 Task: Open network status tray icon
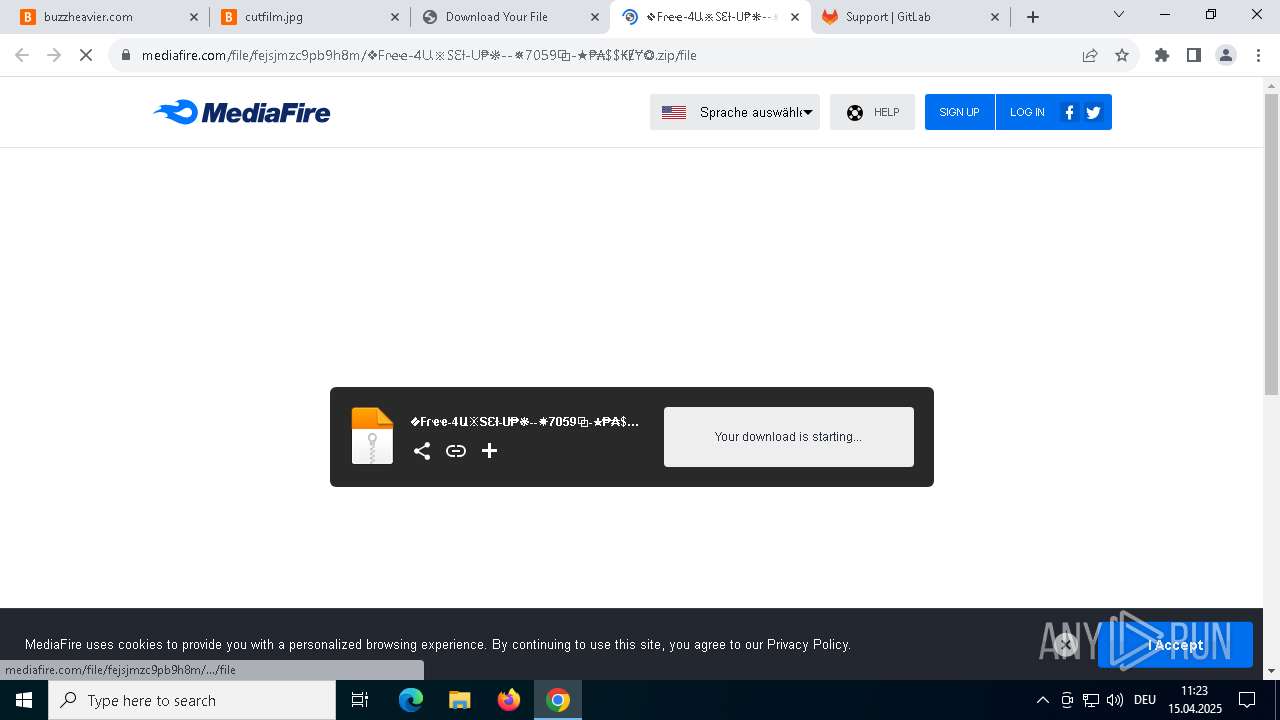click(x=1091, y=700)
